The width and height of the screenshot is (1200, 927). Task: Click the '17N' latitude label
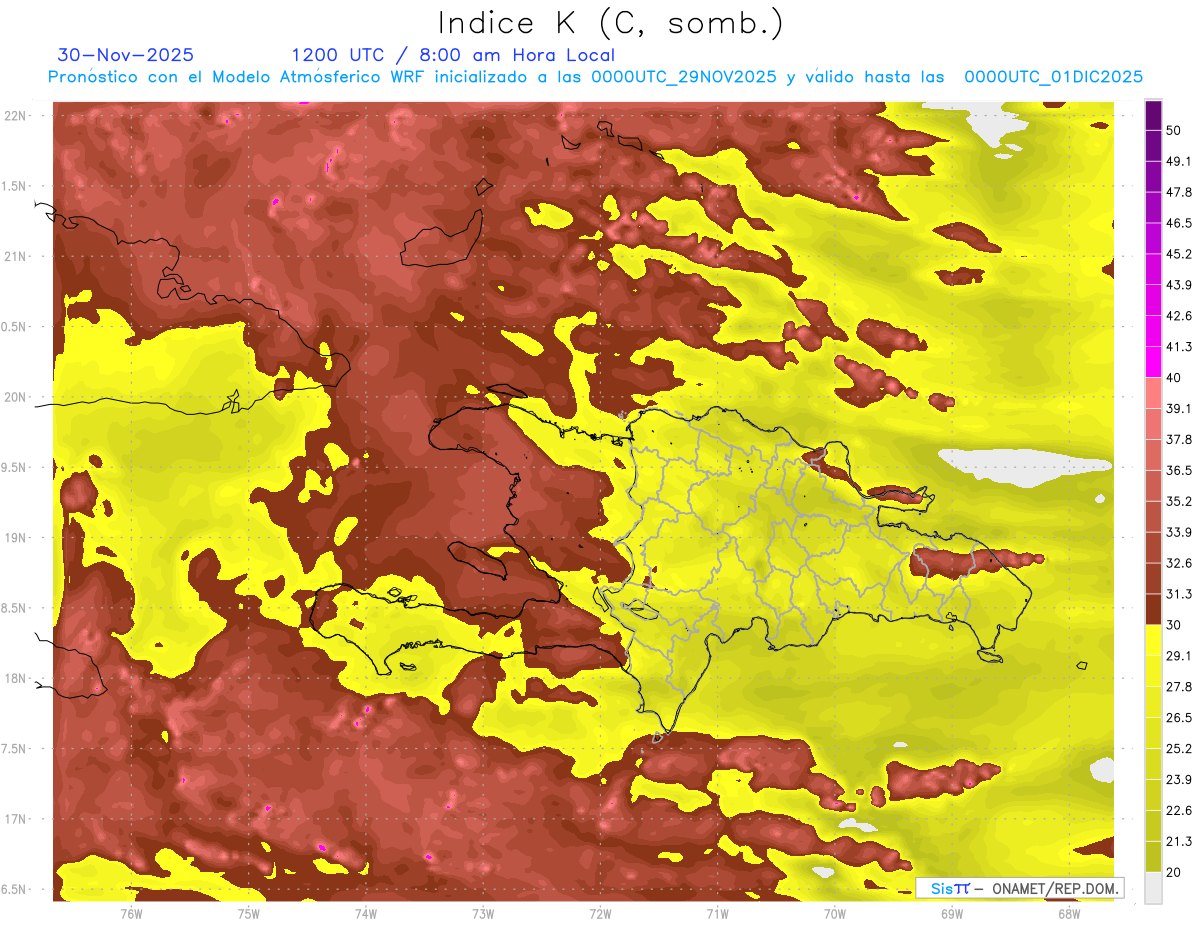click(15, 820)
